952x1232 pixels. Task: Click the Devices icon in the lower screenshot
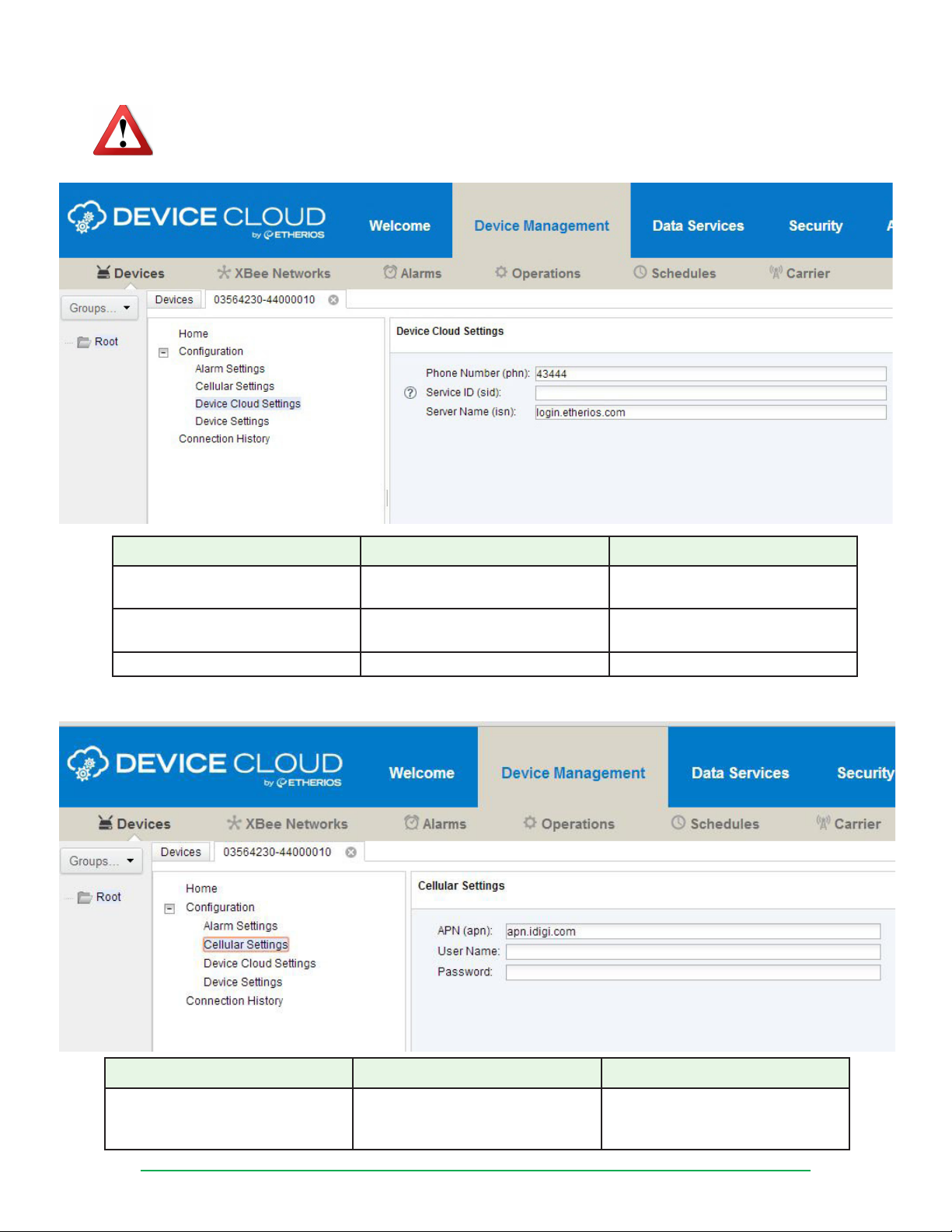pos(106,822)
